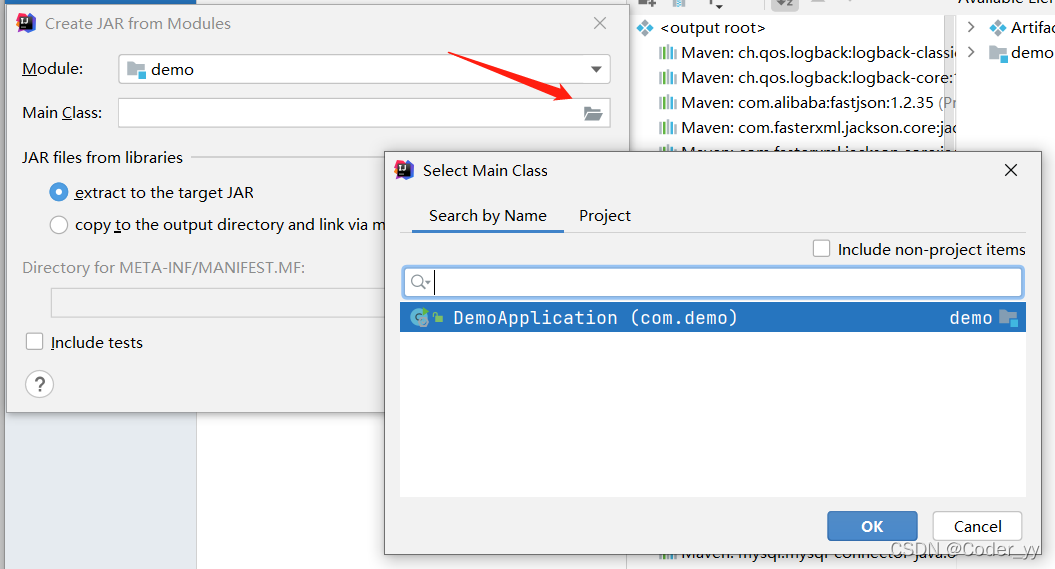Click the IntelliJ logo in Create JAR title

[x=26, y=23]
